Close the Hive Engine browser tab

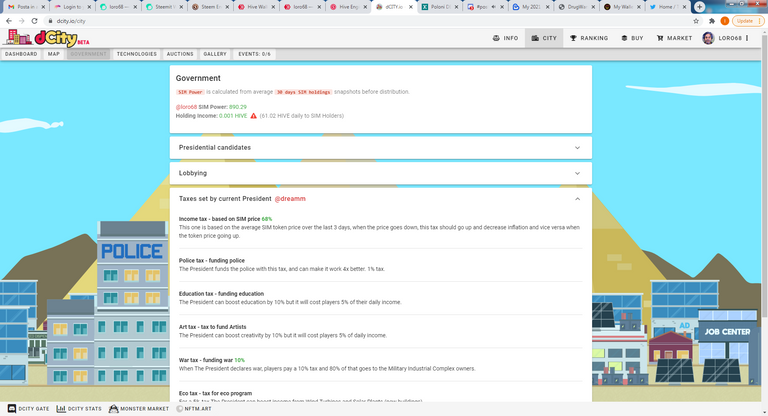click(x=365, y=7)
